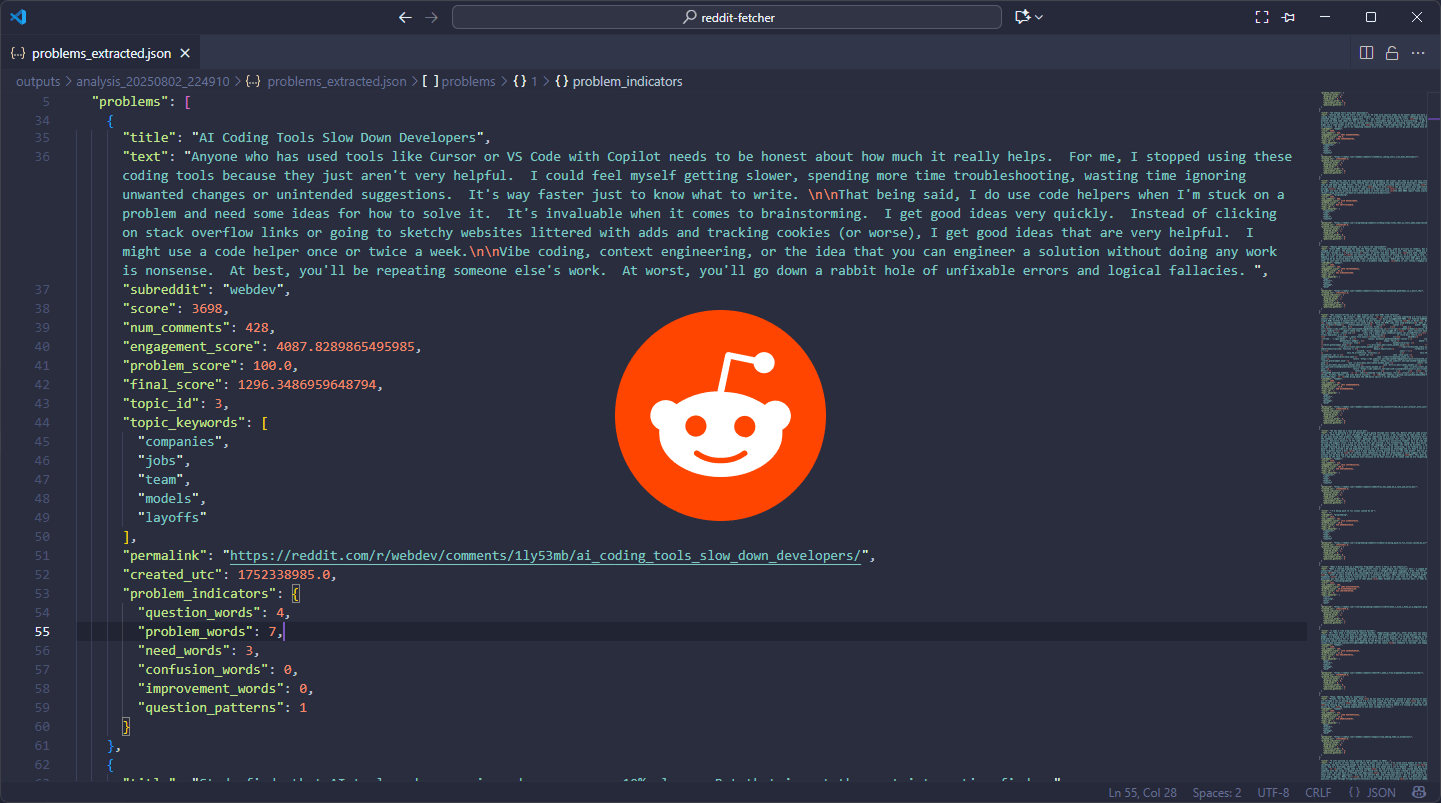1441x803 pixels.
Task: Follow the reddit.com permalink URL
Action: tap(546, 556)
